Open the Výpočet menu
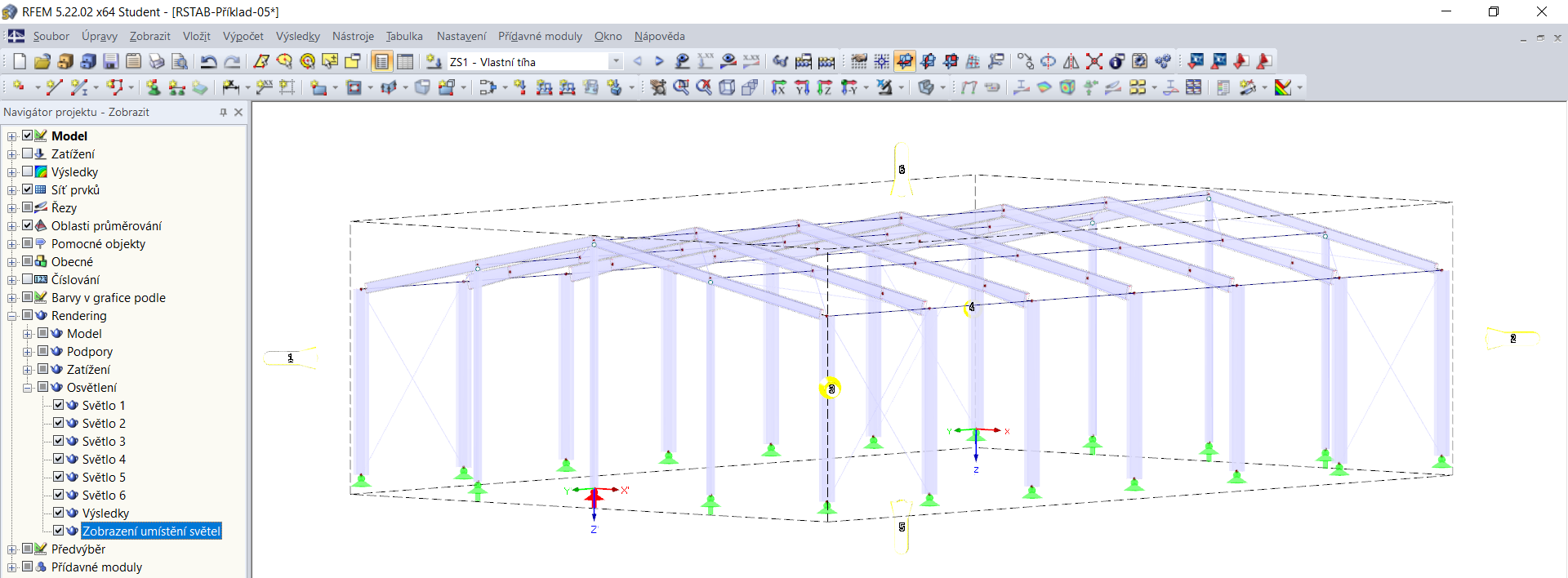The image size is (1568, 578). pyautogui.click(x=243, y=36)
